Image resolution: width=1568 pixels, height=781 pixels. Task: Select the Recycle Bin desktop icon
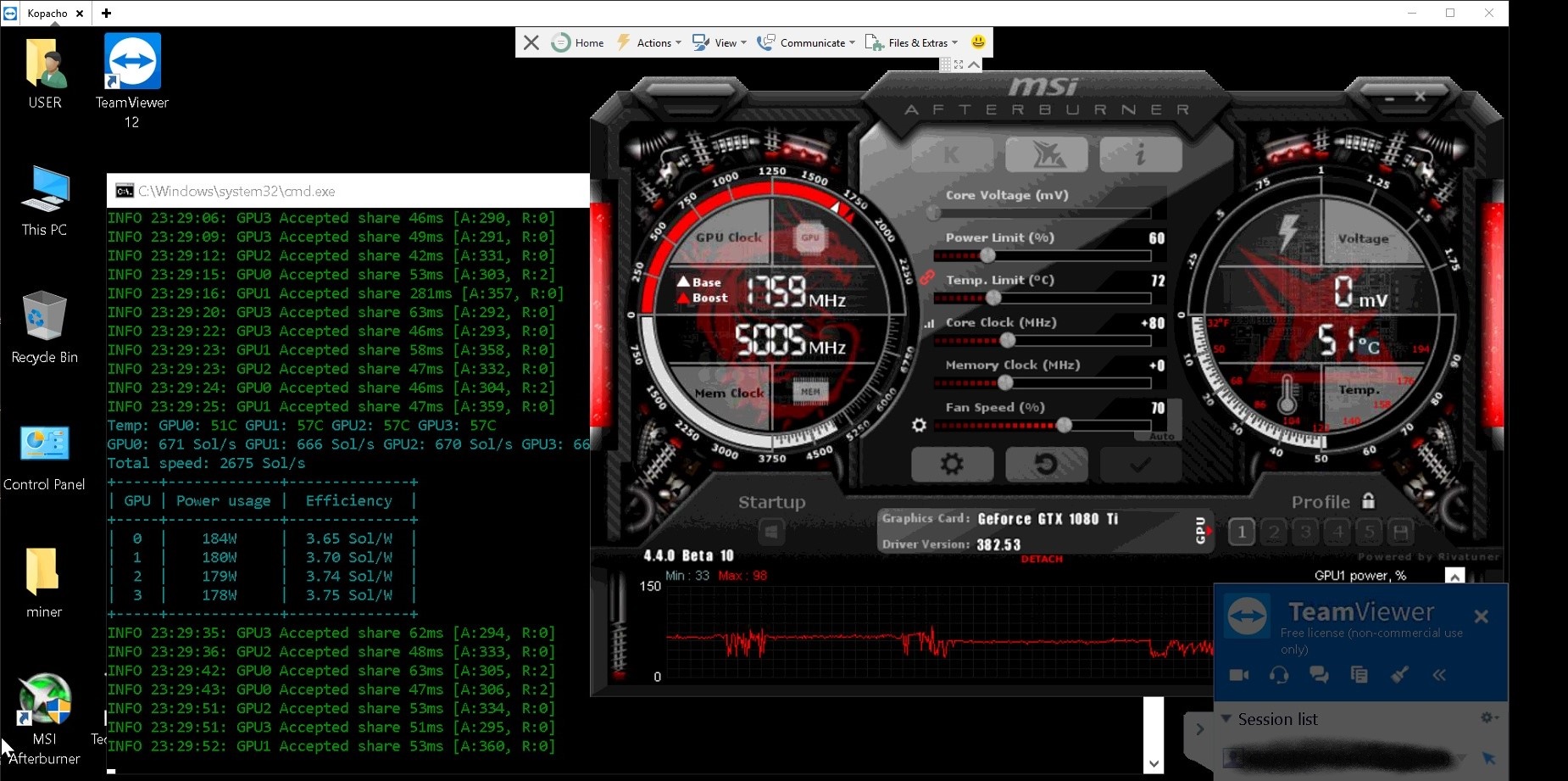pyautogui.click(x=44, y=327)
